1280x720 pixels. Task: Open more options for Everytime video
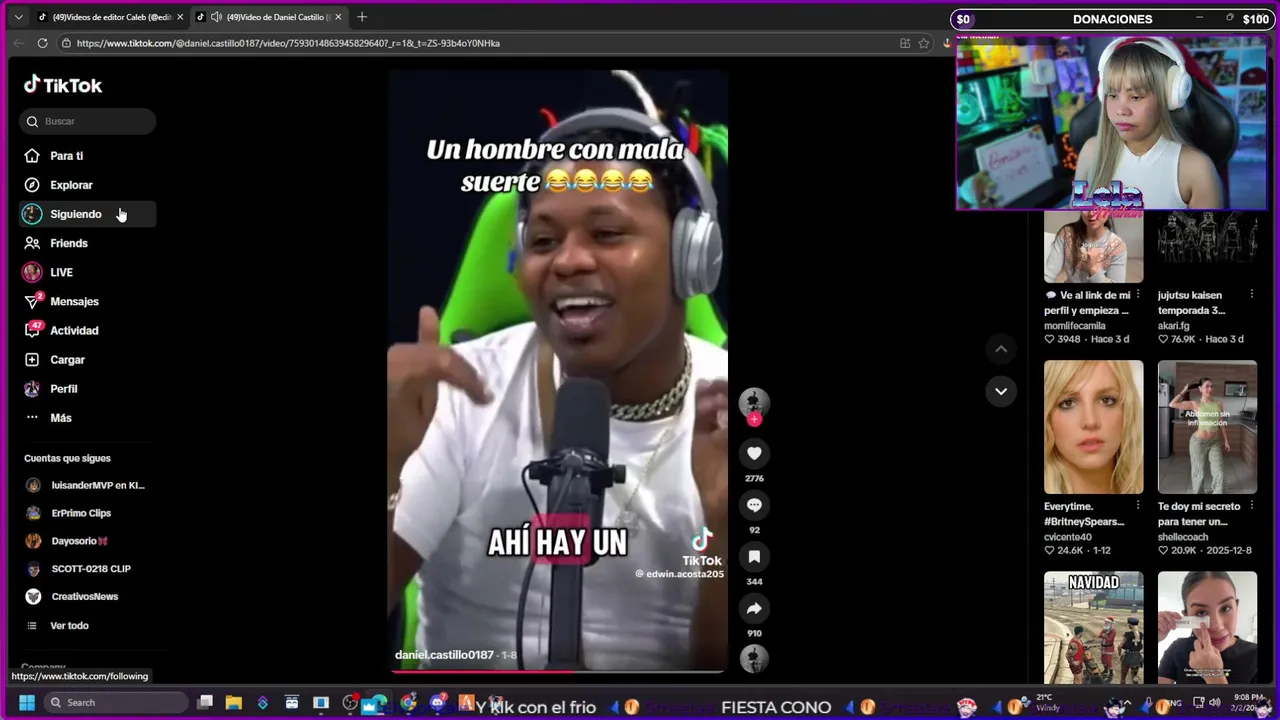coord(1137,506)
